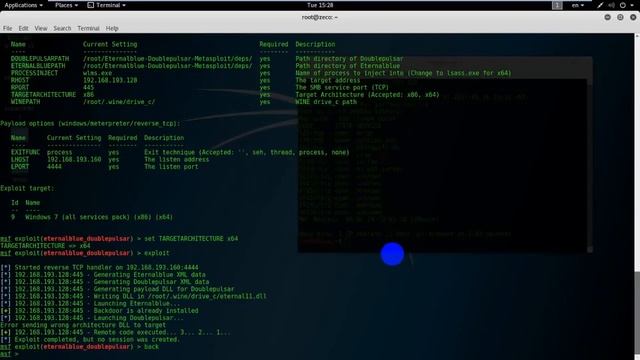The width and height of the screenshot is (640, 360).
Task: Click the 'Started reverse TCP handler' line
Action: [x=107, y=268]
